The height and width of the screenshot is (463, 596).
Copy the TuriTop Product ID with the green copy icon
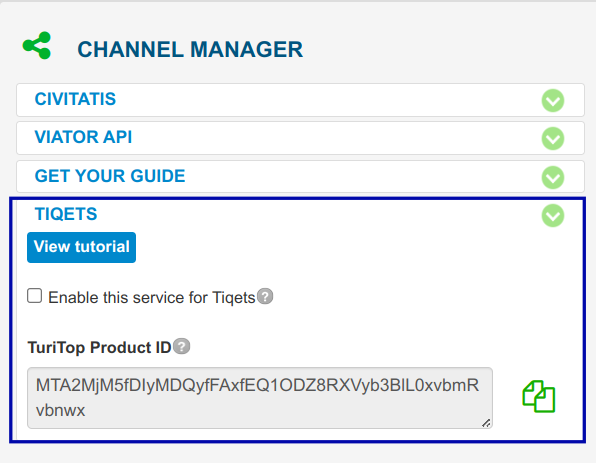coord(539,396)
